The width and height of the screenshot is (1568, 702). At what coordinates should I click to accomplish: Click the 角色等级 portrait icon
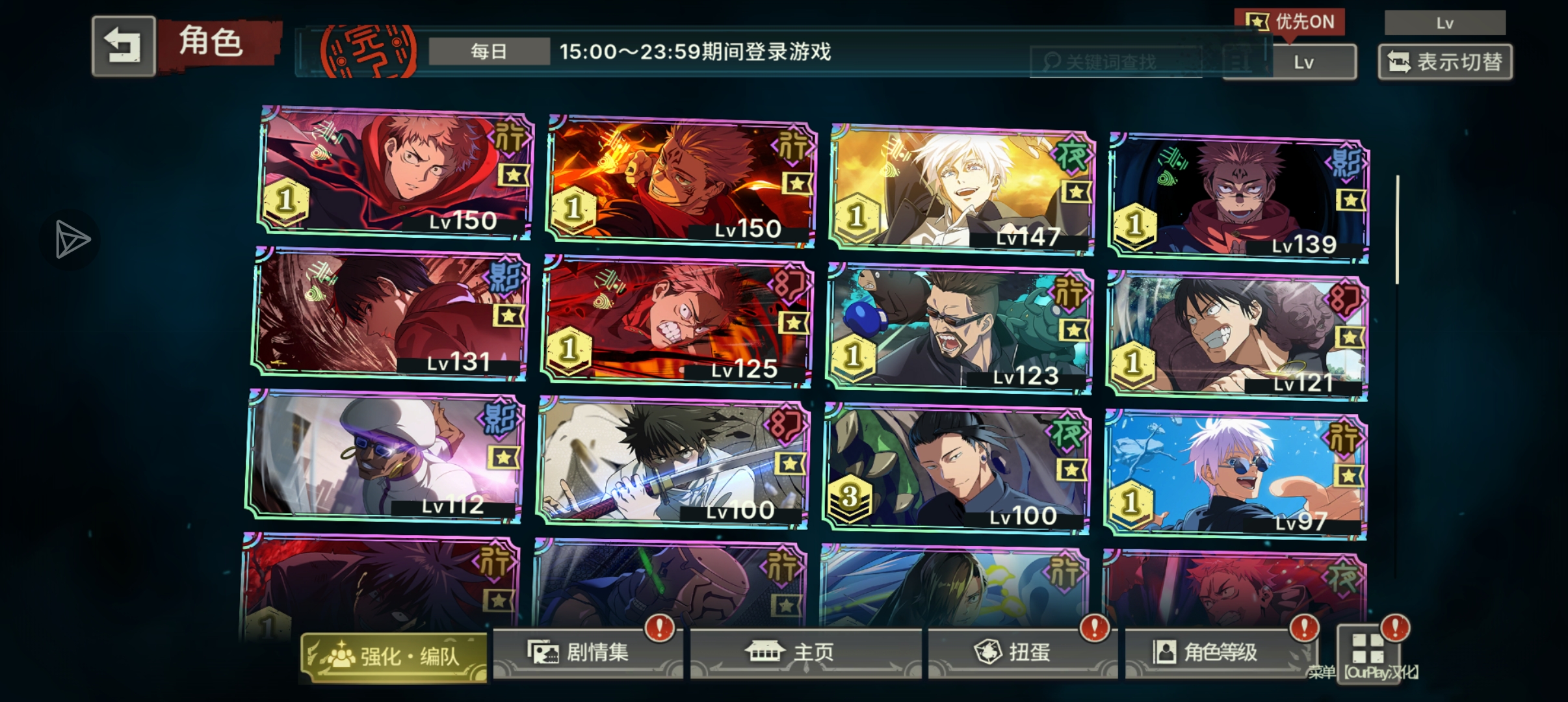pos(1165,651)
